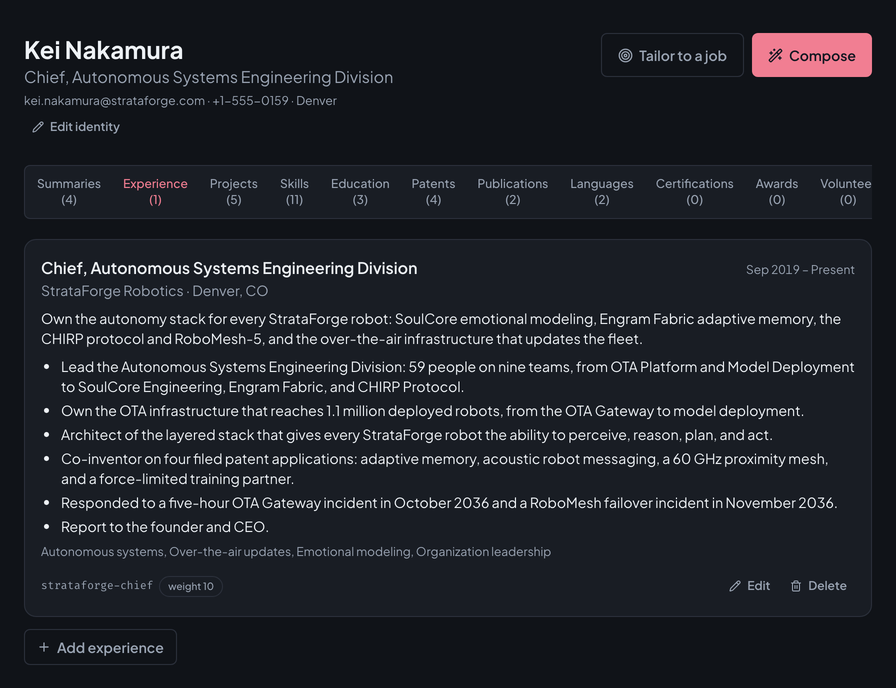Click the name Kei Nakamura
This screenshot has width=896, height=688.
pyautogui.click(x=103, y=50)
